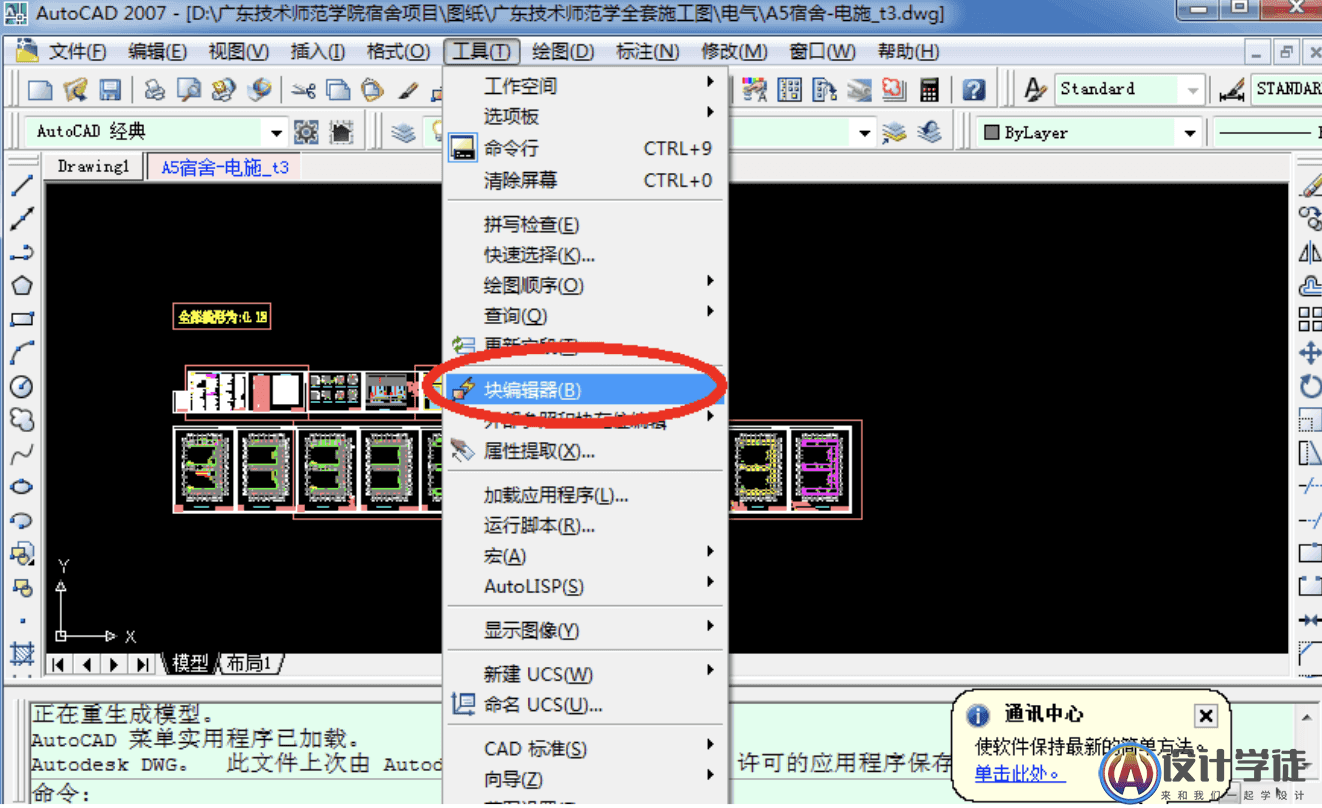This screenshot has height=808, width=1322.
Task: Choose 块编辑器(B) from the menu
Action: (x=585, y=390)
